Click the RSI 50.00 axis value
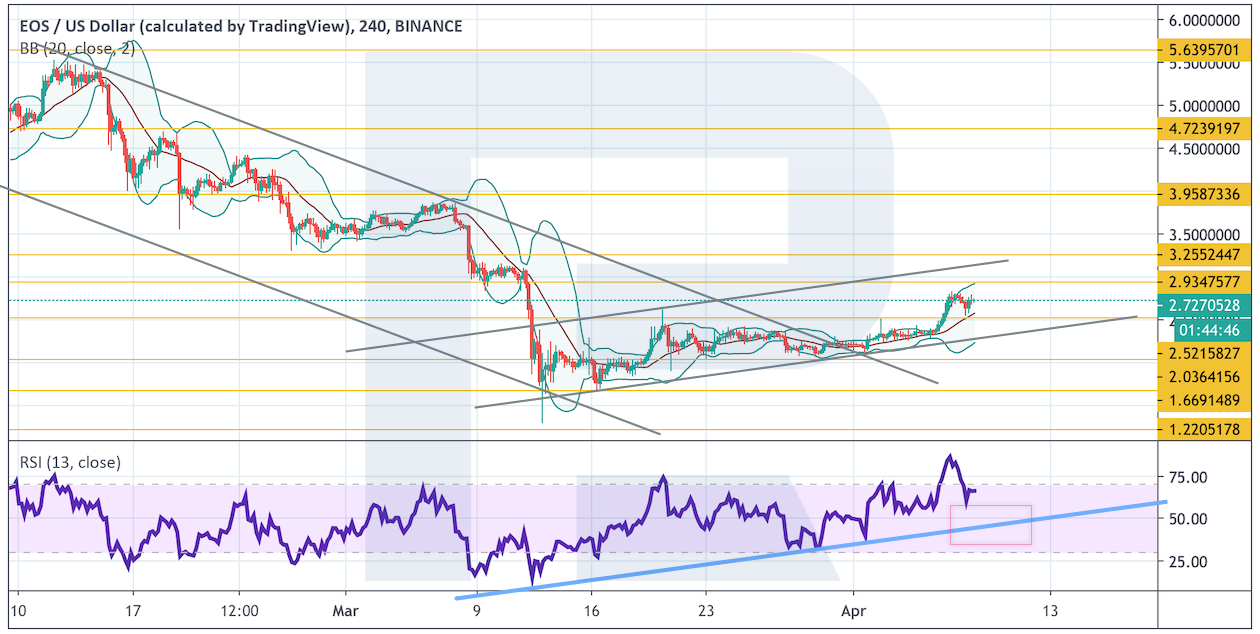This screenshot has height=634, width=1260. point(1190,519)
